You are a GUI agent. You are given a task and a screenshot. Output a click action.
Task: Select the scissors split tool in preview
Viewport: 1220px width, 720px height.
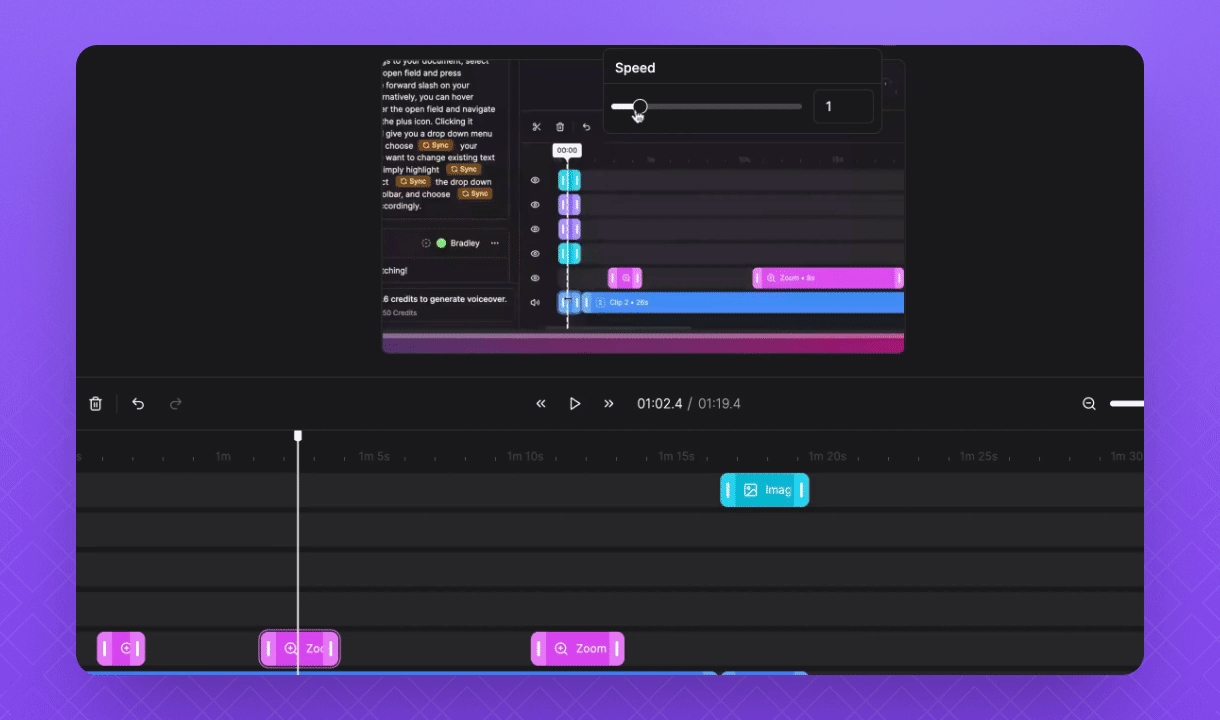click(536, 127)
